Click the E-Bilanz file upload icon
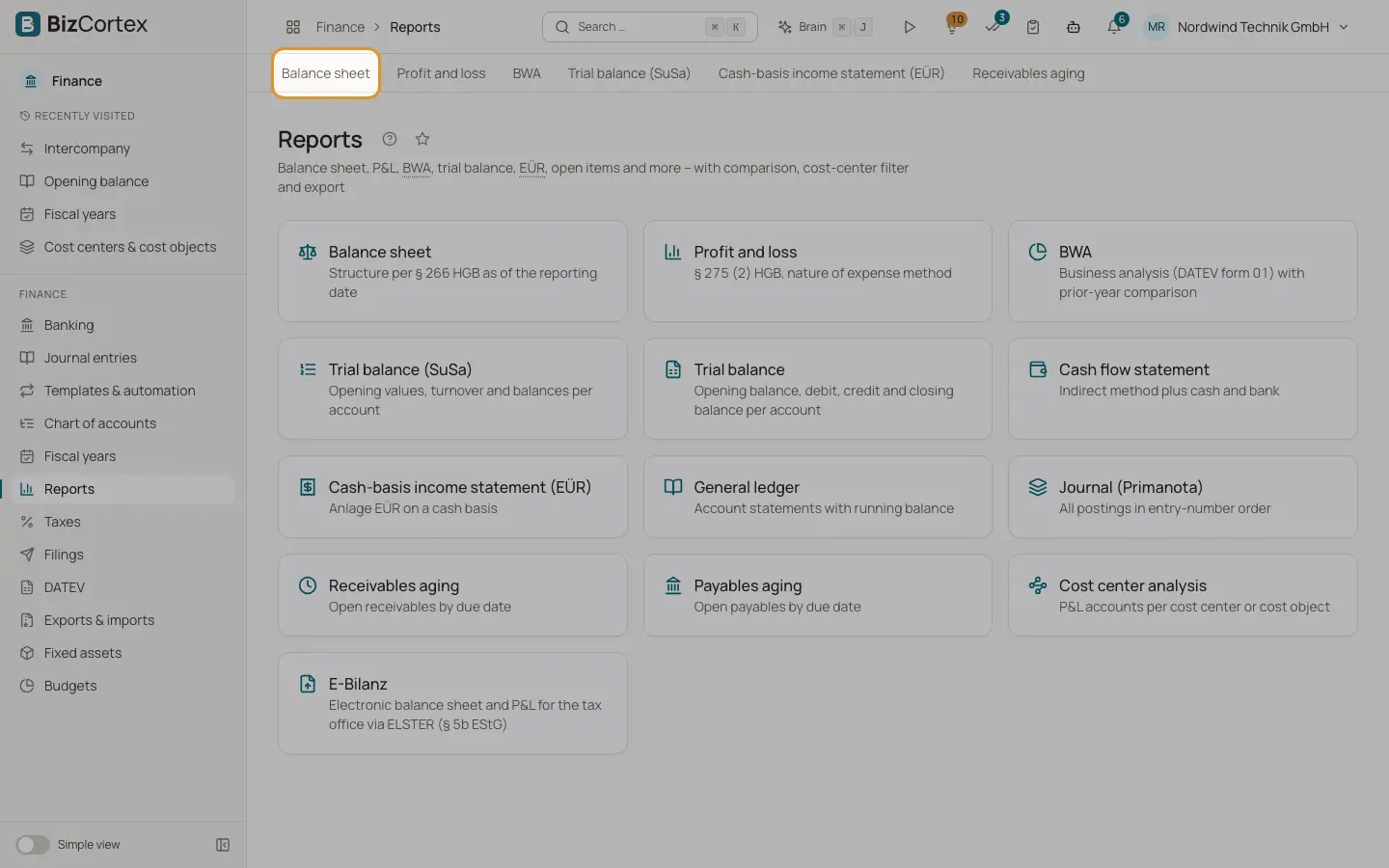 pos(308,684)
